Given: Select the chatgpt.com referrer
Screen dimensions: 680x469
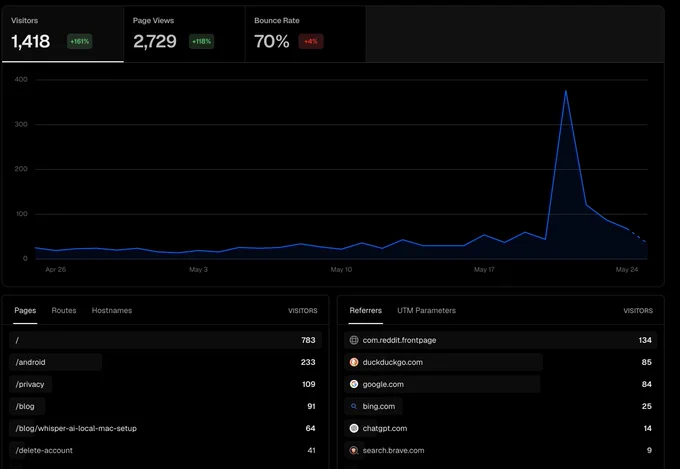Looking at the screenshot, I should [500, 429].
